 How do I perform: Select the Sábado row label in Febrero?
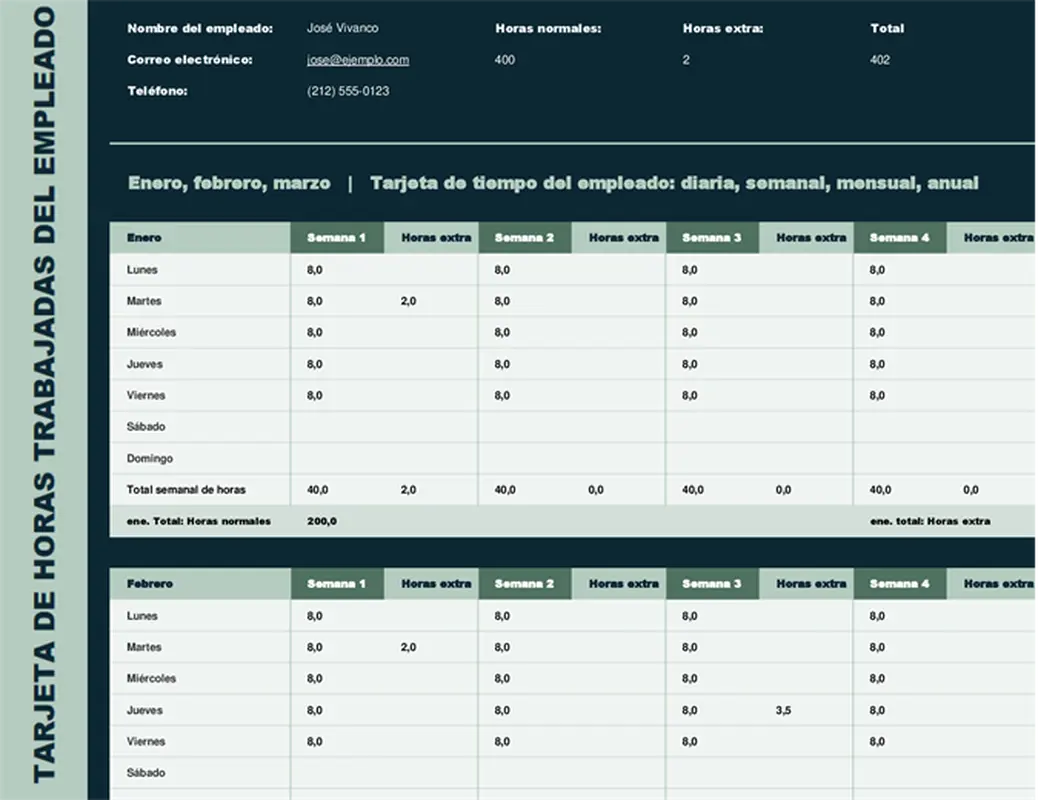[146, 773]
